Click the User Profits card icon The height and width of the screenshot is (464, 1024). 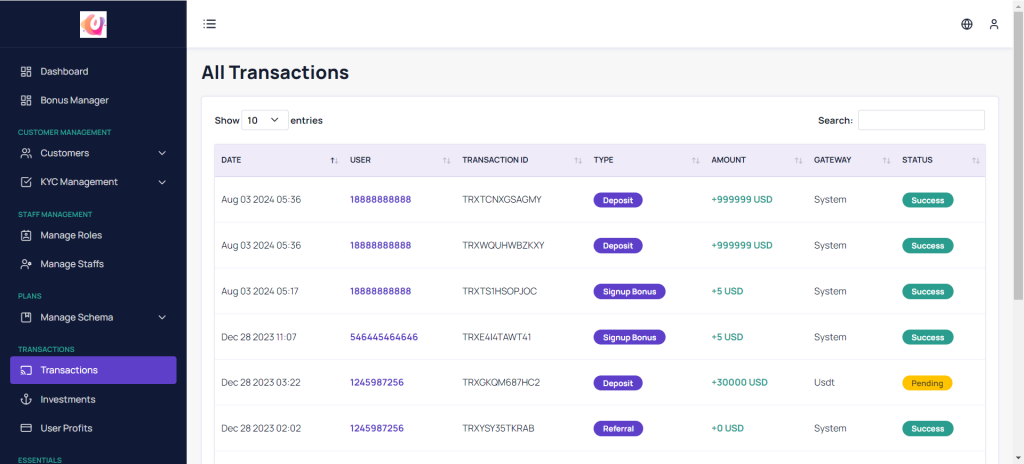click(x=26, y=428)
